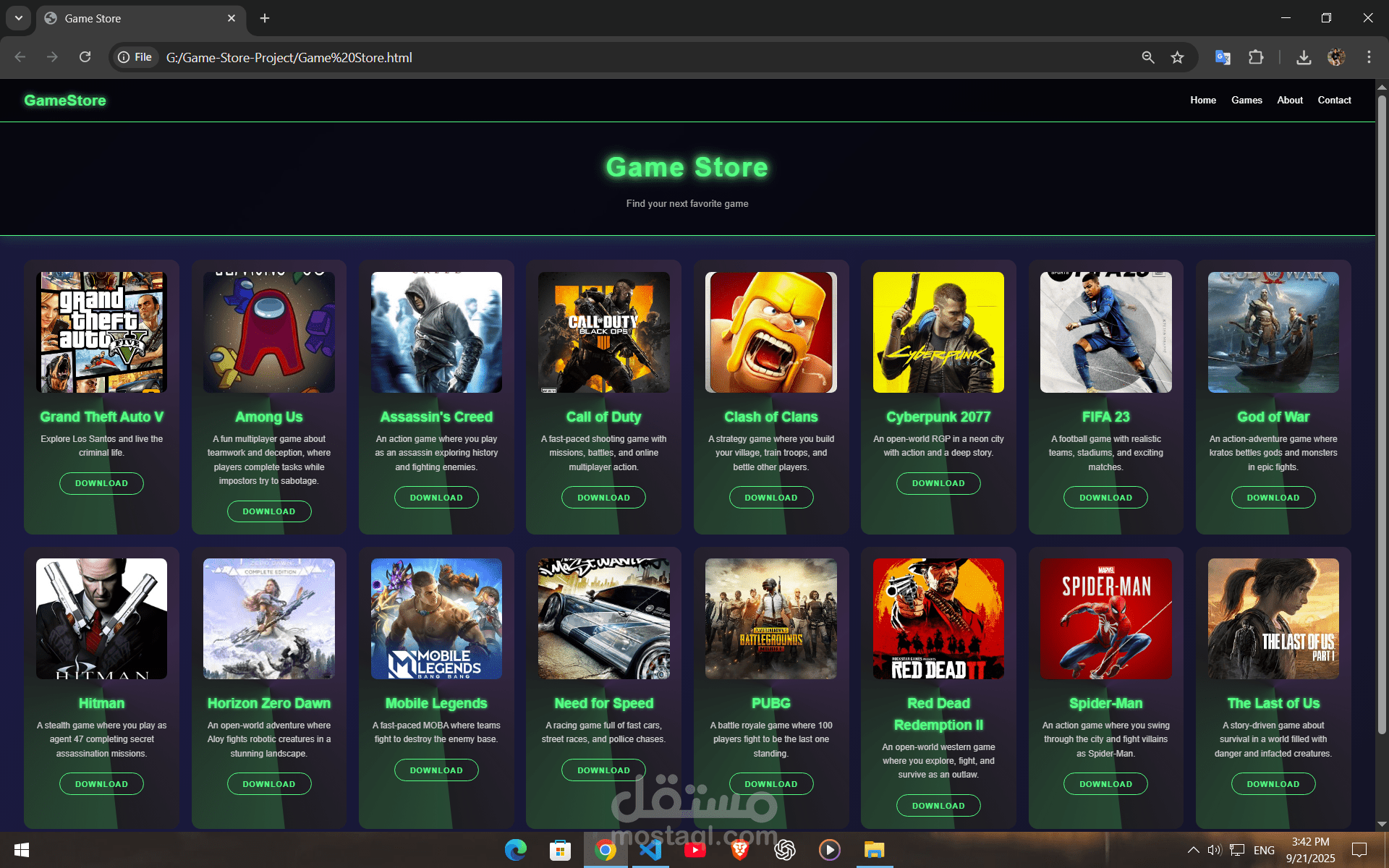Click the Grand Theft Auto V cover image

pyautogui.click(x=101, y=333)
